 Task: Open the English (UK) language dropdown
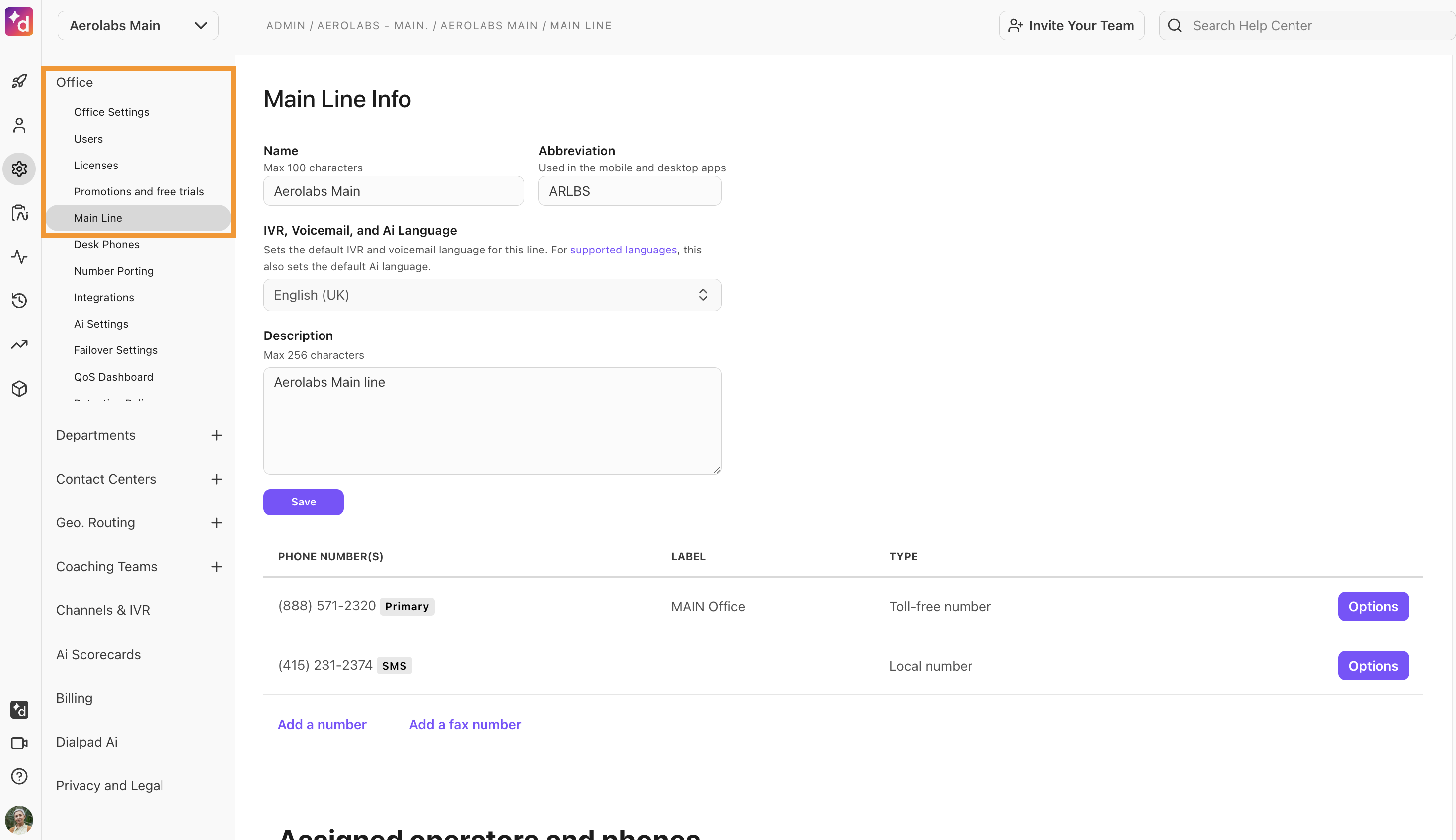point(492,295)
